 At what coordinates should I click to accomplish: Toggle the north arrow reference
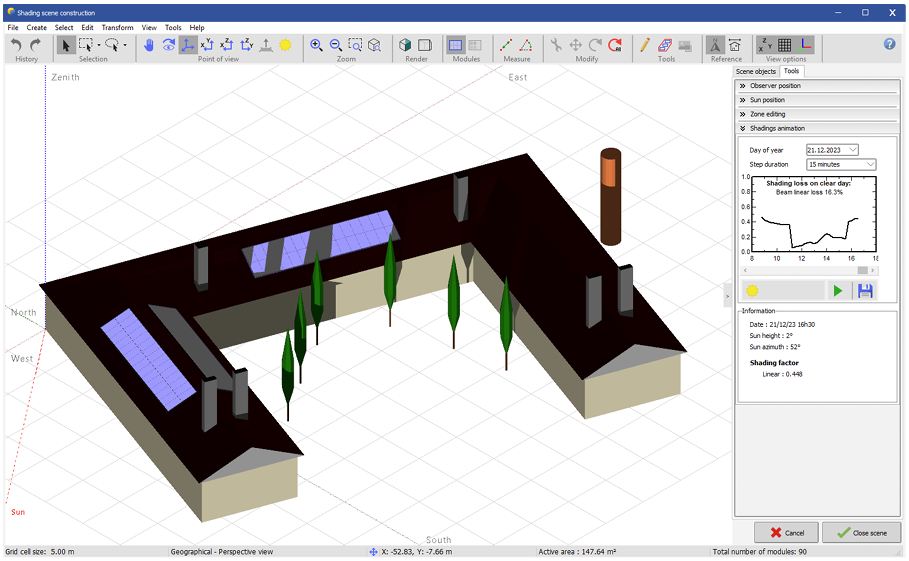(716, 45)
